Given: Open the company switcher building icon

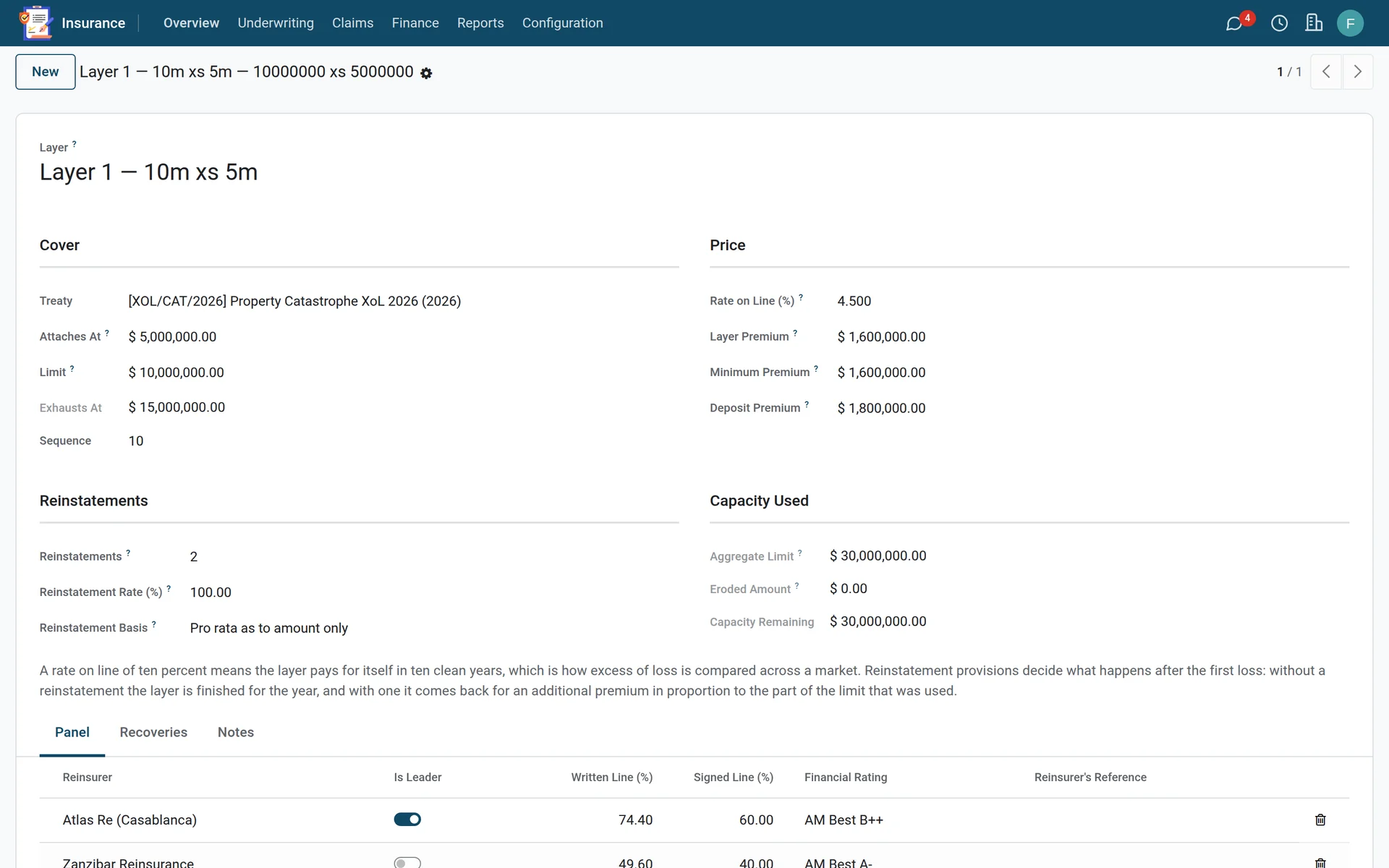Looking at the screenshot, I should pos(1314,23).
